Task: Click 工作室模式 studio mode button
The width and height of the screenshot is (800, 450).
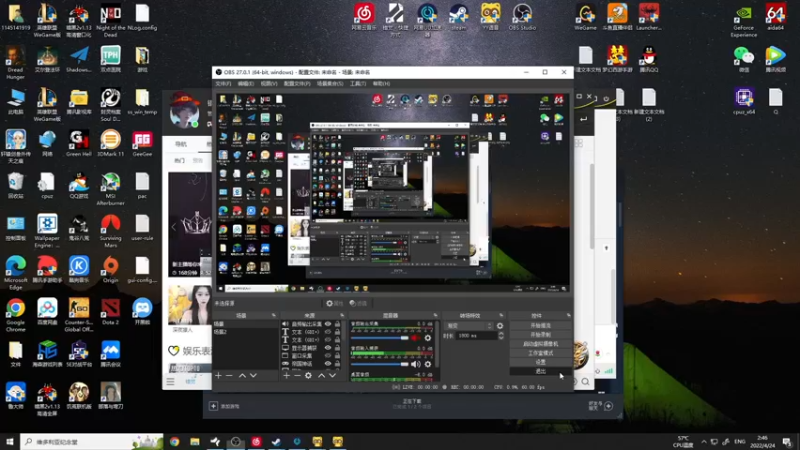Action: 540,353
